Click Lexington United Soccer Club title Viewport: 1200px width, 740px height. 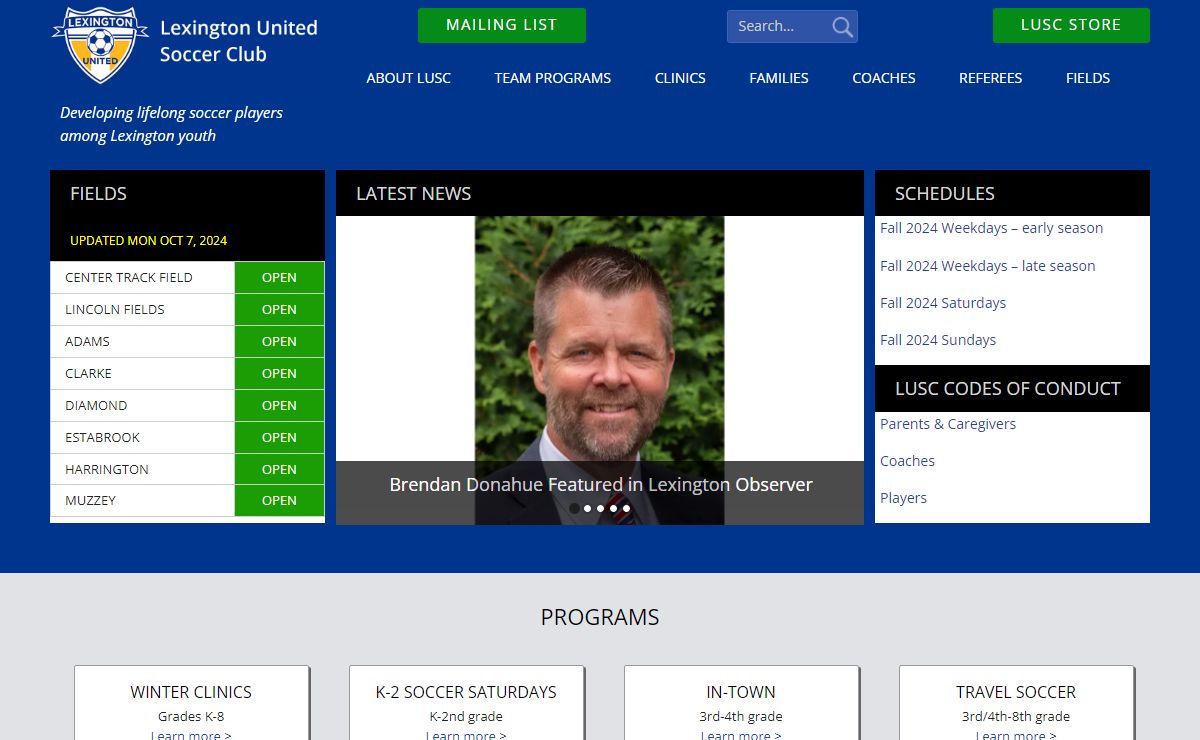pos(239,41)
